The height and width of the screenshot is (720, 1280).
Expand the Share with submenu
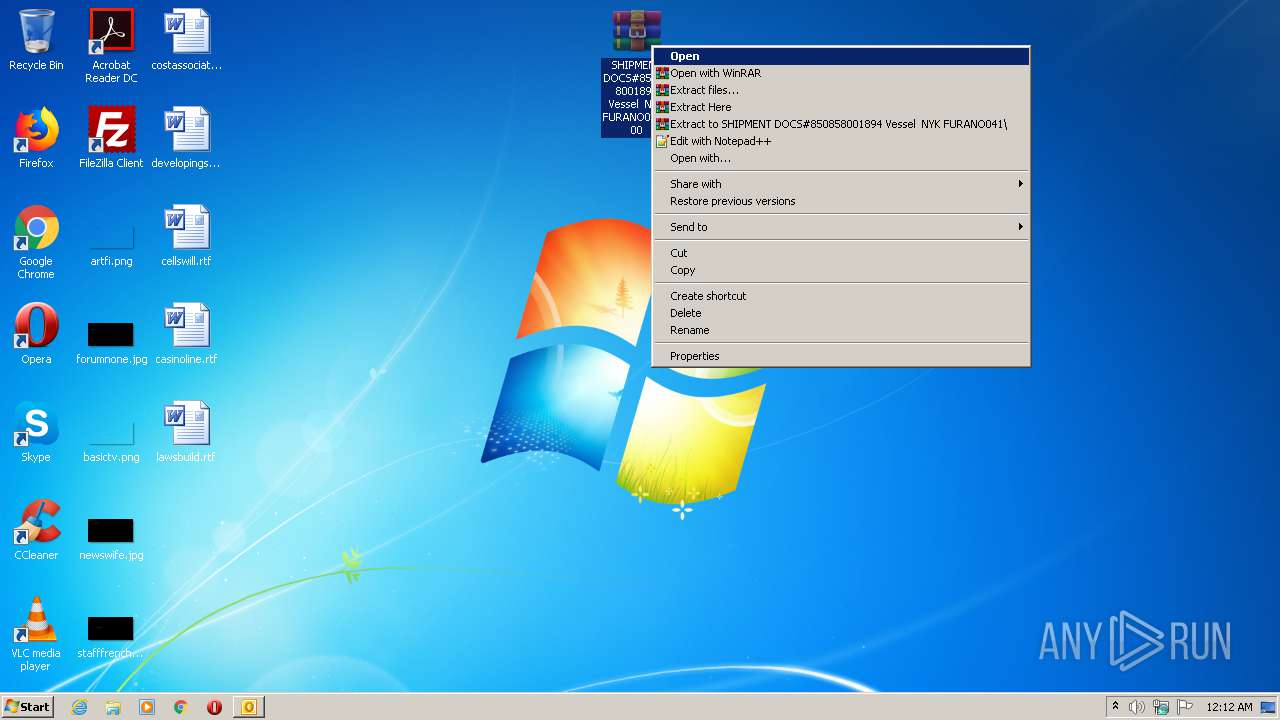[840, 184]
